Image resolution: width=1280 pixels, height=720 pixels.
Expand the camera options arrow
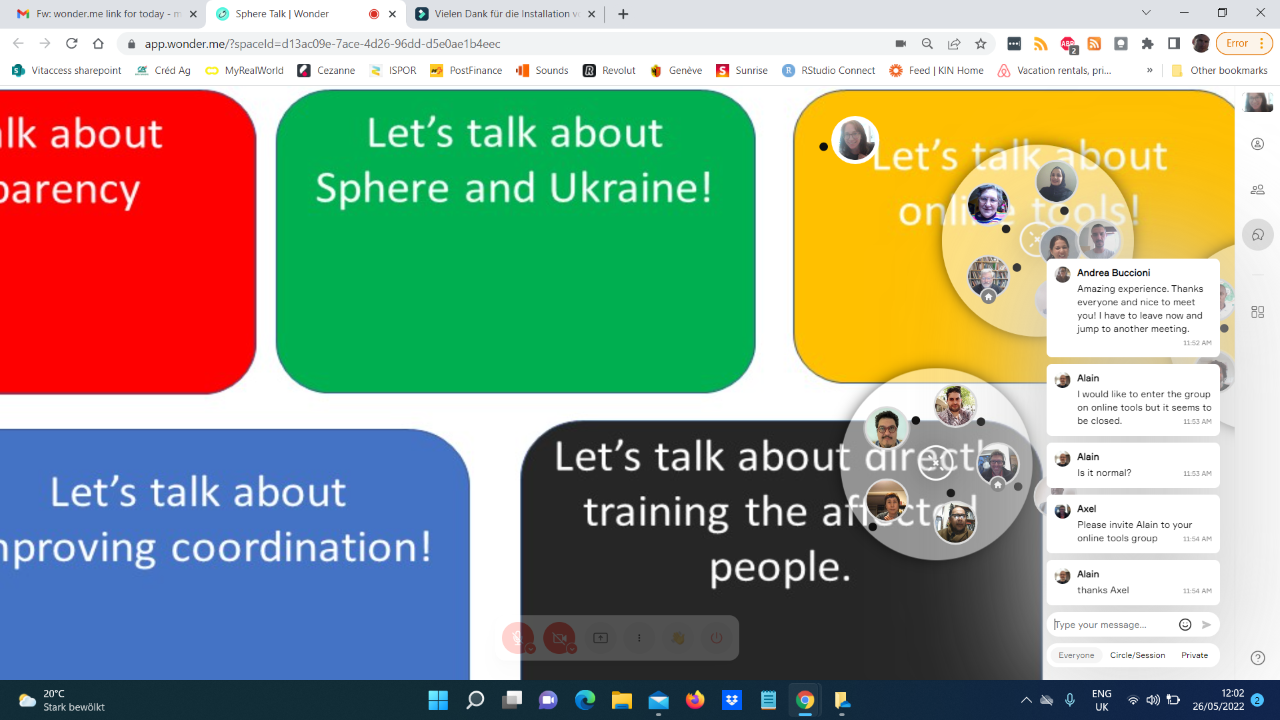[x=572, y=650]
